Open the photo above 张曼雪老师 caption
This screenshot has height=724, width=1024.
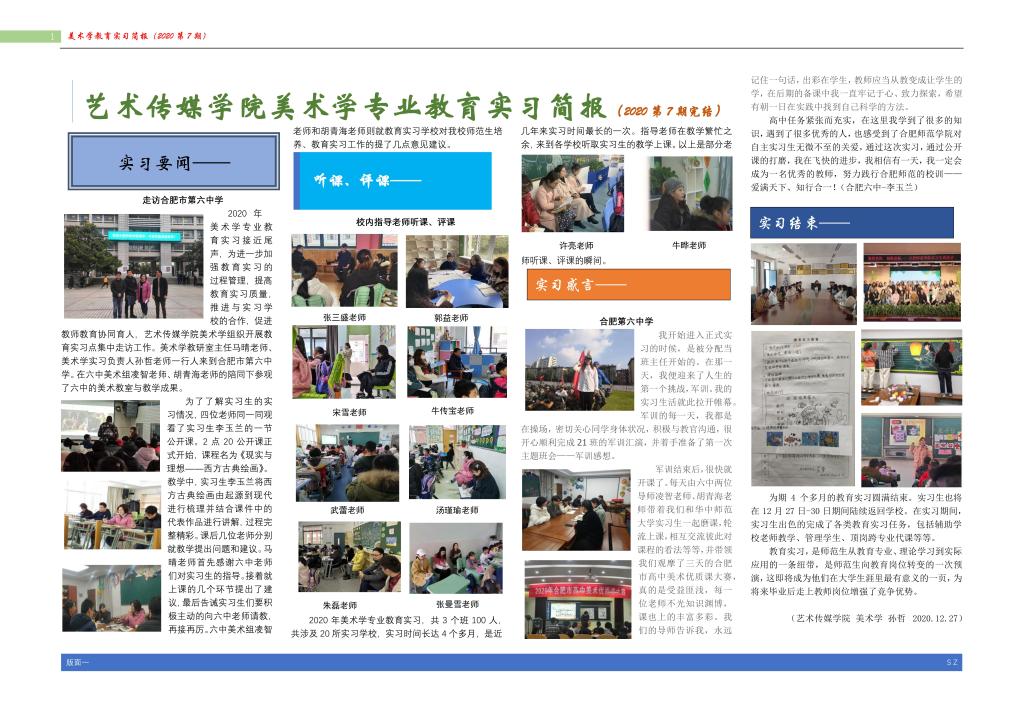[x=456, y=558]
